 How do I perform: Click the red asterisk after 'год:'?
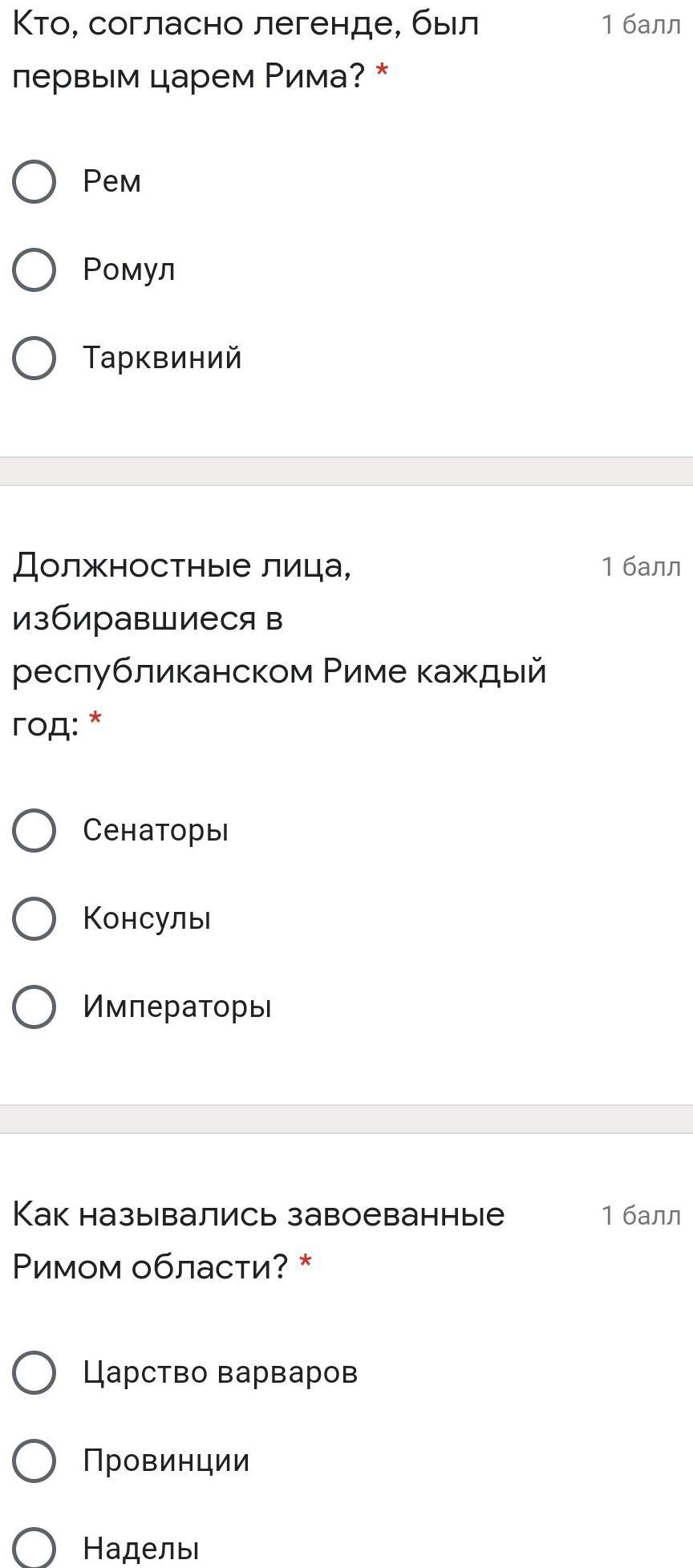pos(95,719)
